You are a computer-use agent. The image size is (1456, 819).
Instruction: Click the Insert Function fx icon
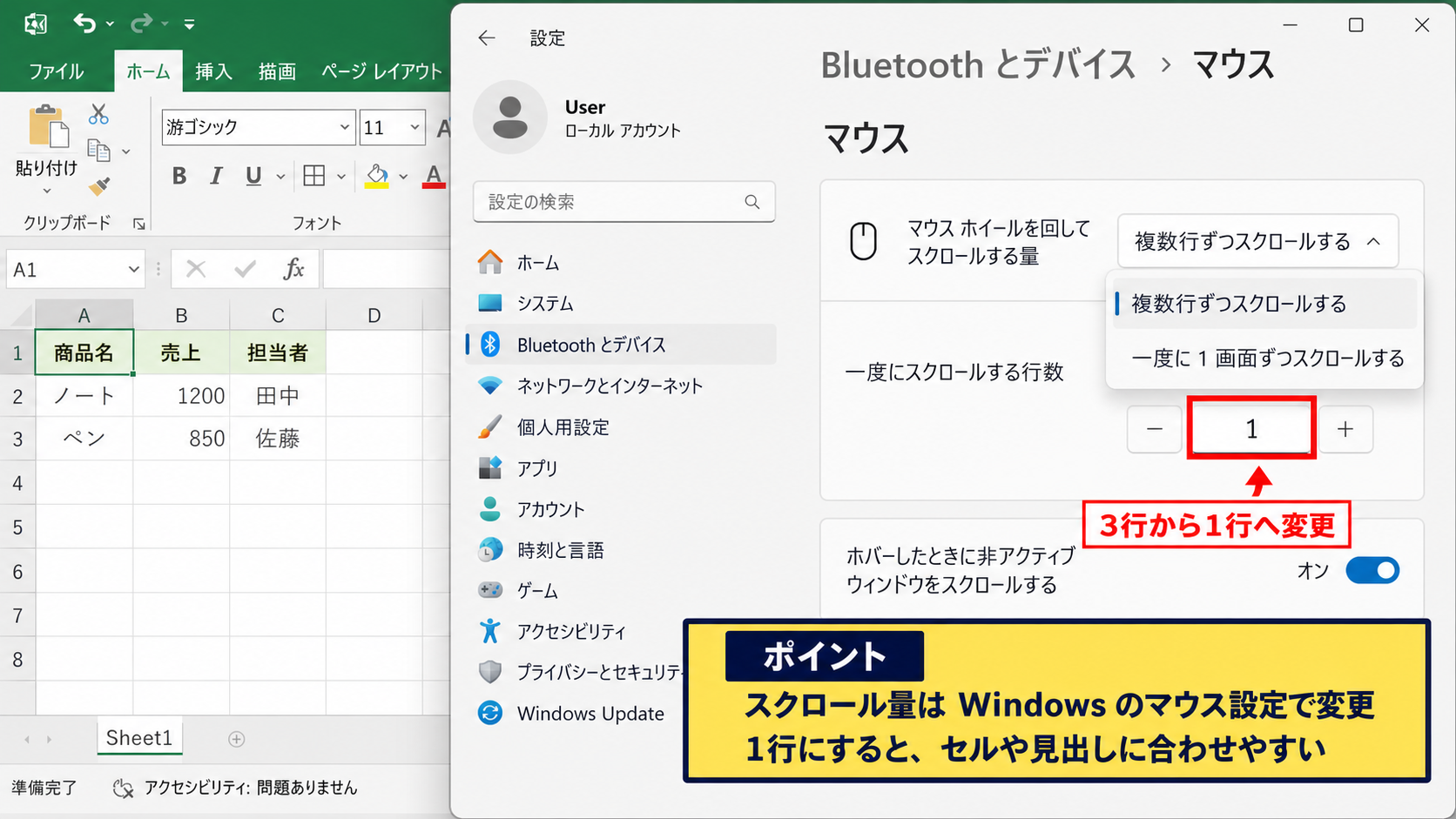coord(294,269)
